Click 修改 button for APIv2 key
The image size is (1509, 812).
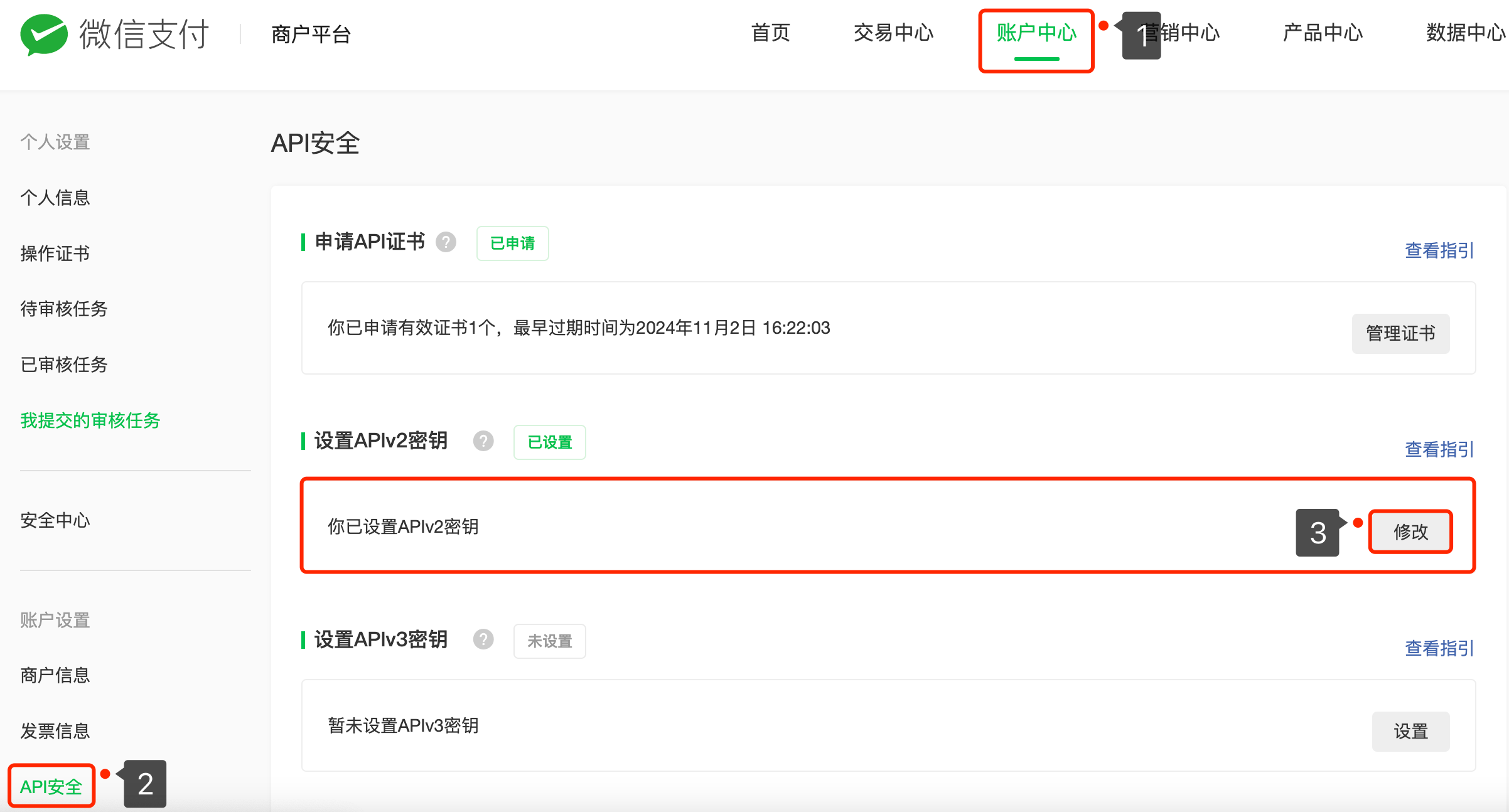pos(1410,532)
